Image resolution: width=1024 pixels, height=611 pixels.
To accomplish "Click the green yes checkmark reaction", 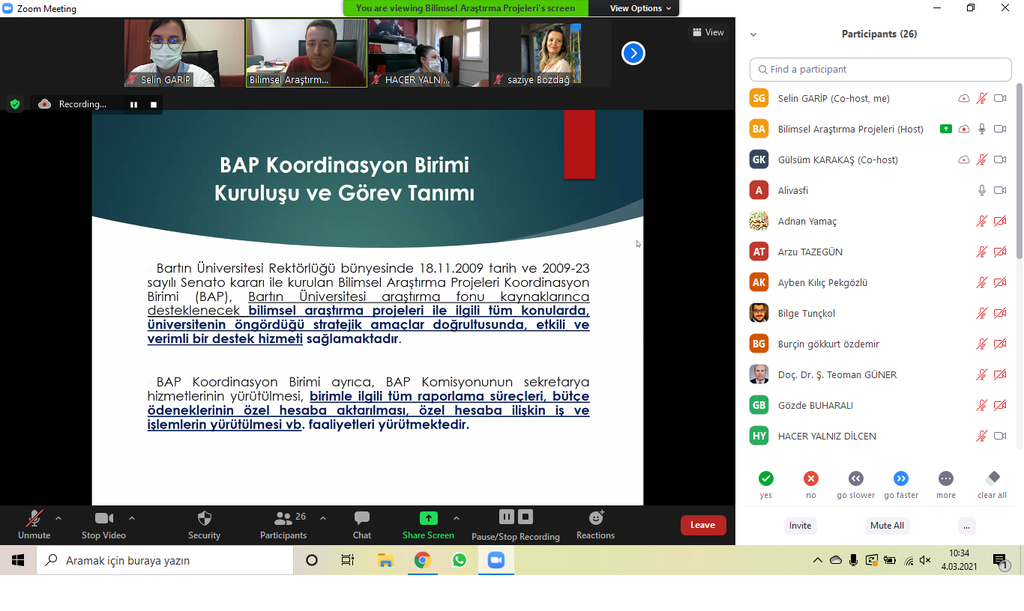I will coord(766,479).
